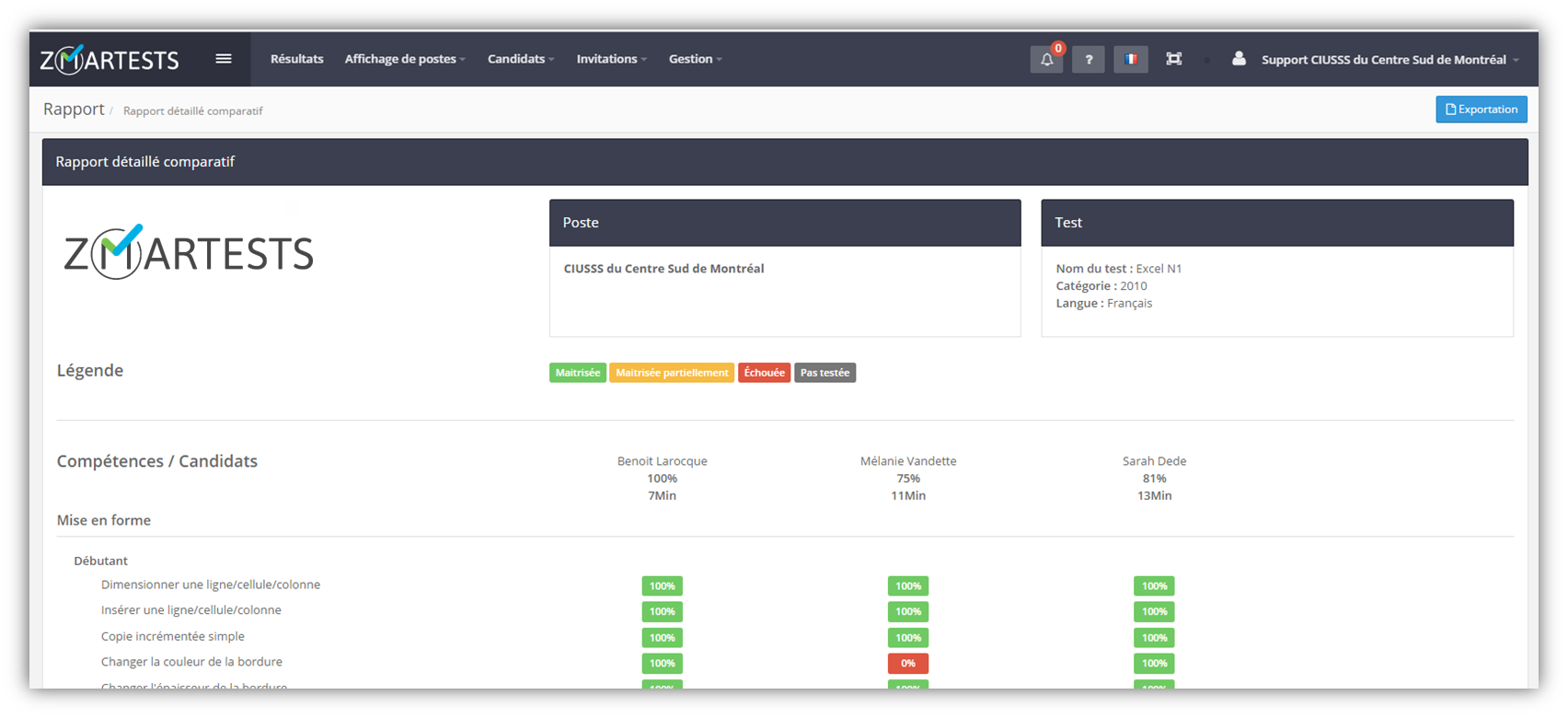1568x718 pixels.
Task: Click the red Échouée legend badge
Action: (764, 373)
